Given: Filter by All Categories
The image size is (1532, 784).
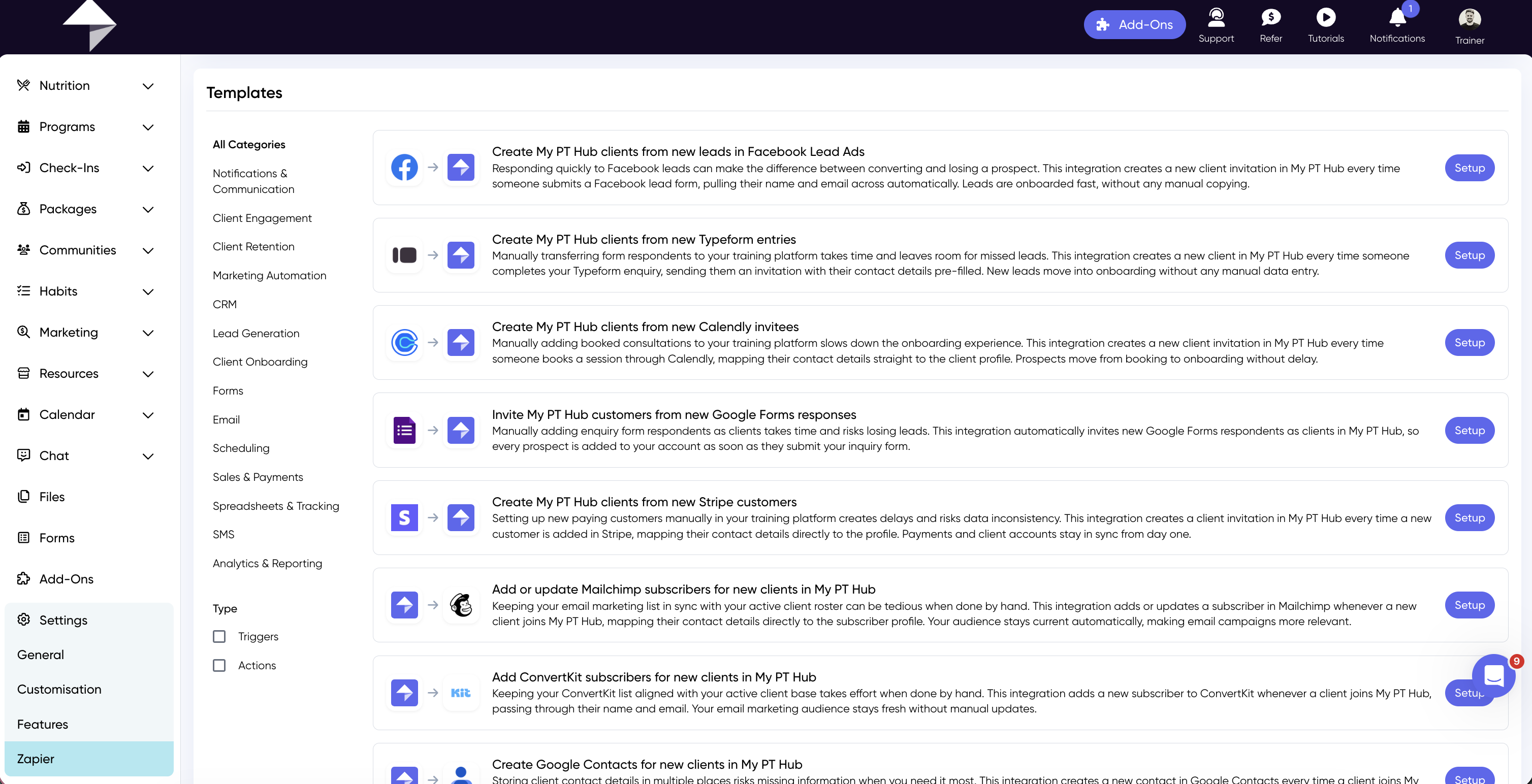Looking at the screenshot, I should pyautogui.click(x=248, y=144).
